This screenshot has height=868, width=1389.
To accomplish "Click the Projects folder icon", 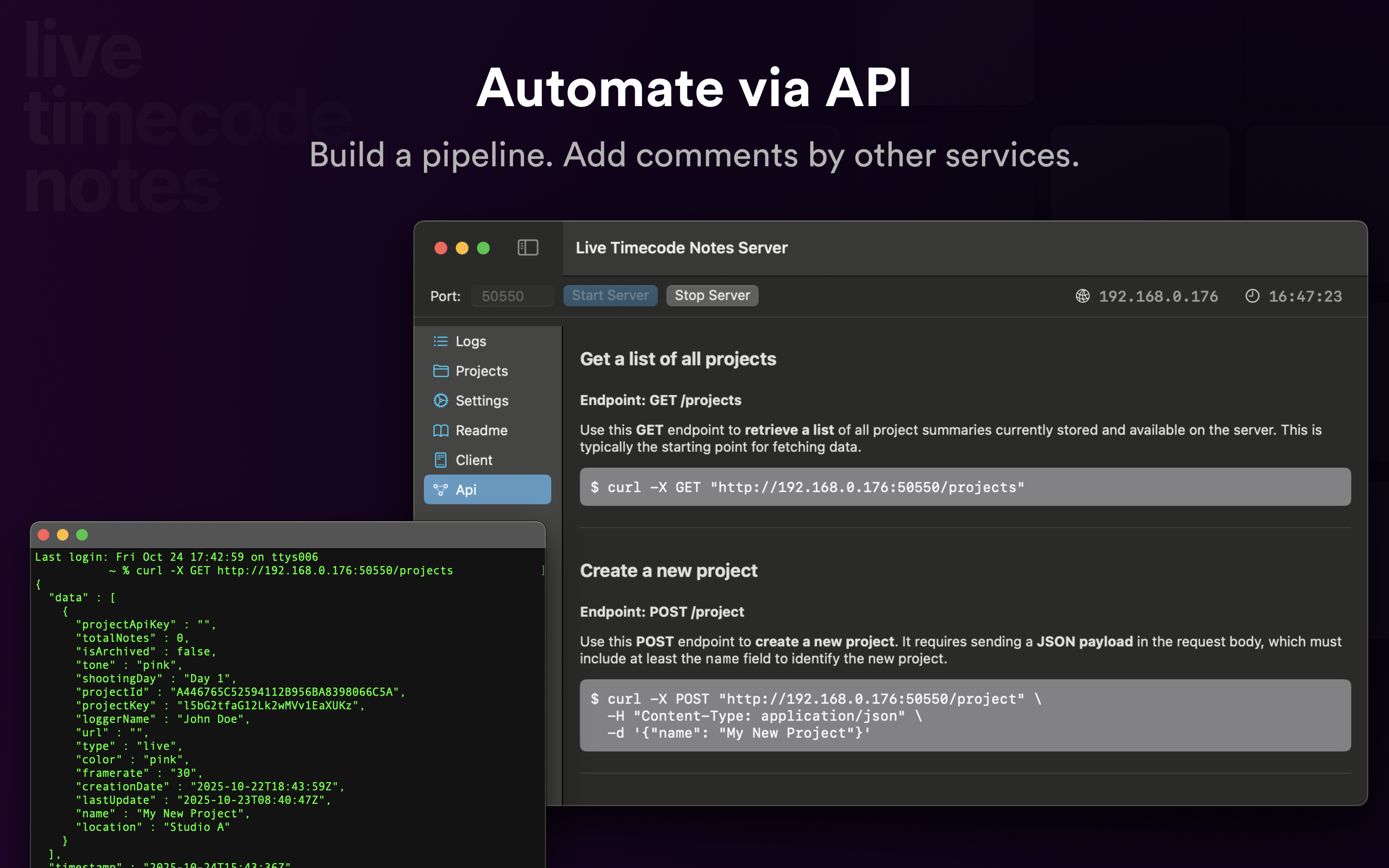I will [440, 371].
